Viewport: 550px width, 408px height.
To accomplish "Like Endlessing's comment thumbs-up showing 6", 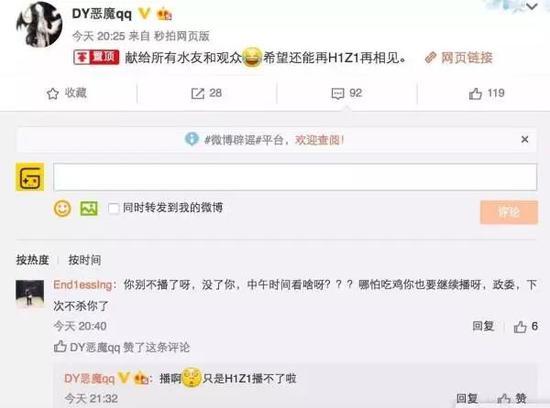I will pyautogui.click(x=520, y=327).
